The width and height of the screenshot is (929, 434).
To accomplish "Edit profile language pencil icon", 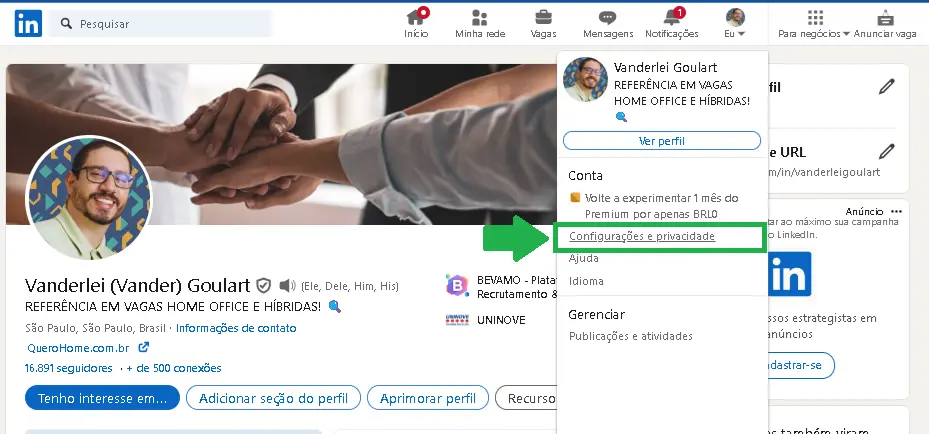I will 886,87.
